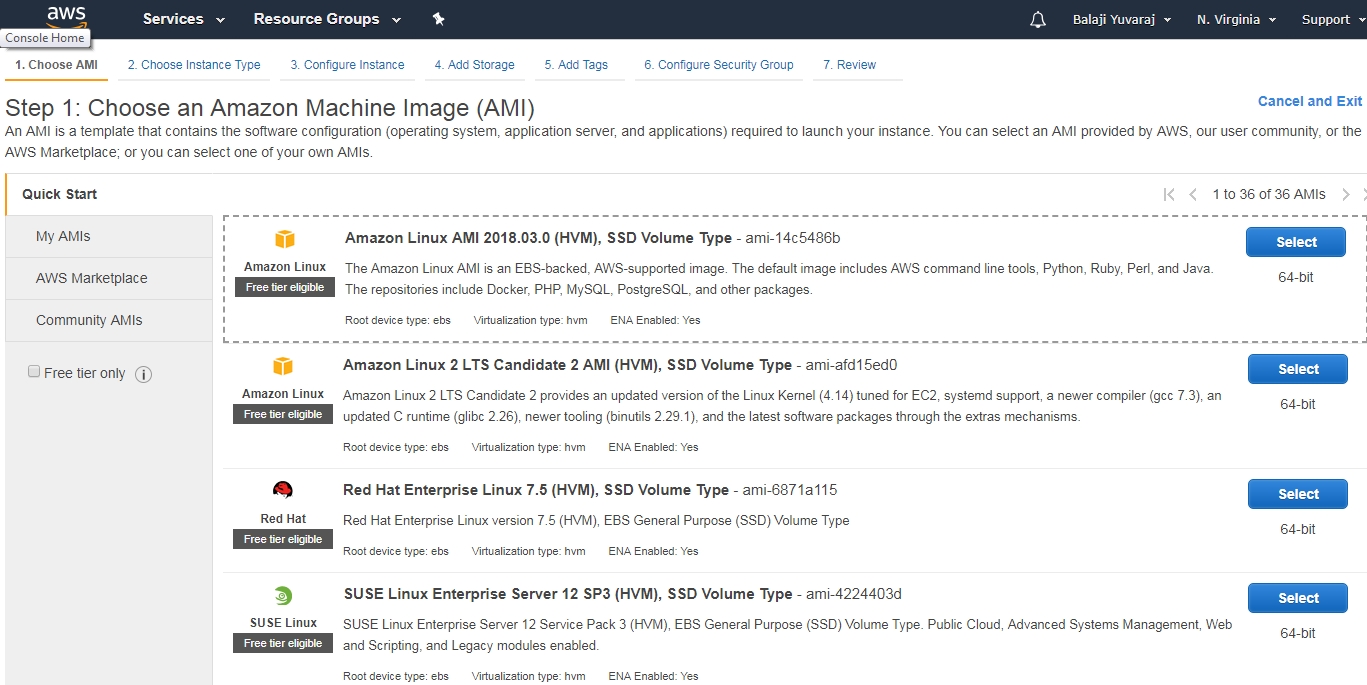Go to previous page of AMIs arrow
The image size is (1367, 685).
1193,194
